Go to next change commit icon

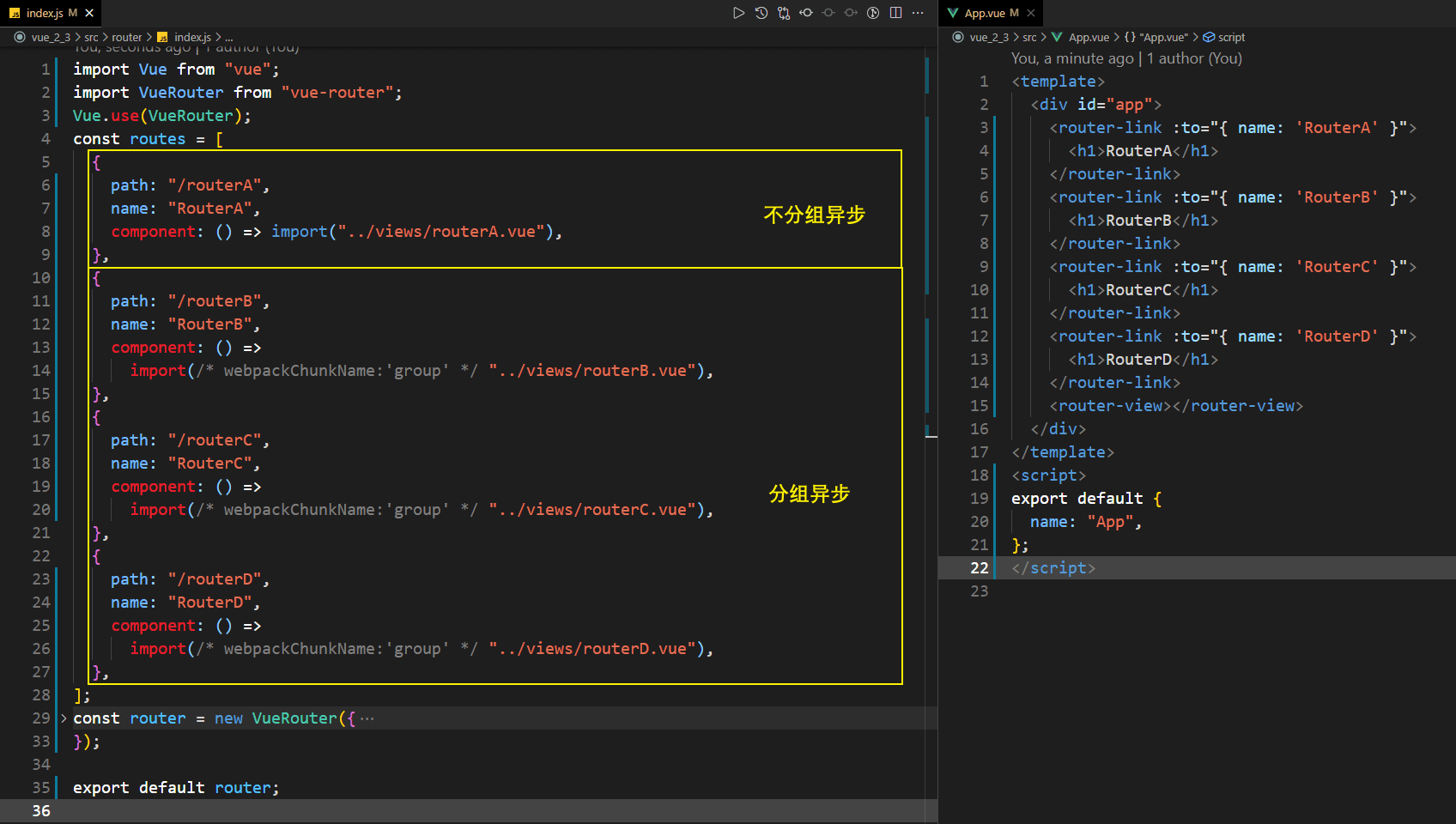click(850, 13)
